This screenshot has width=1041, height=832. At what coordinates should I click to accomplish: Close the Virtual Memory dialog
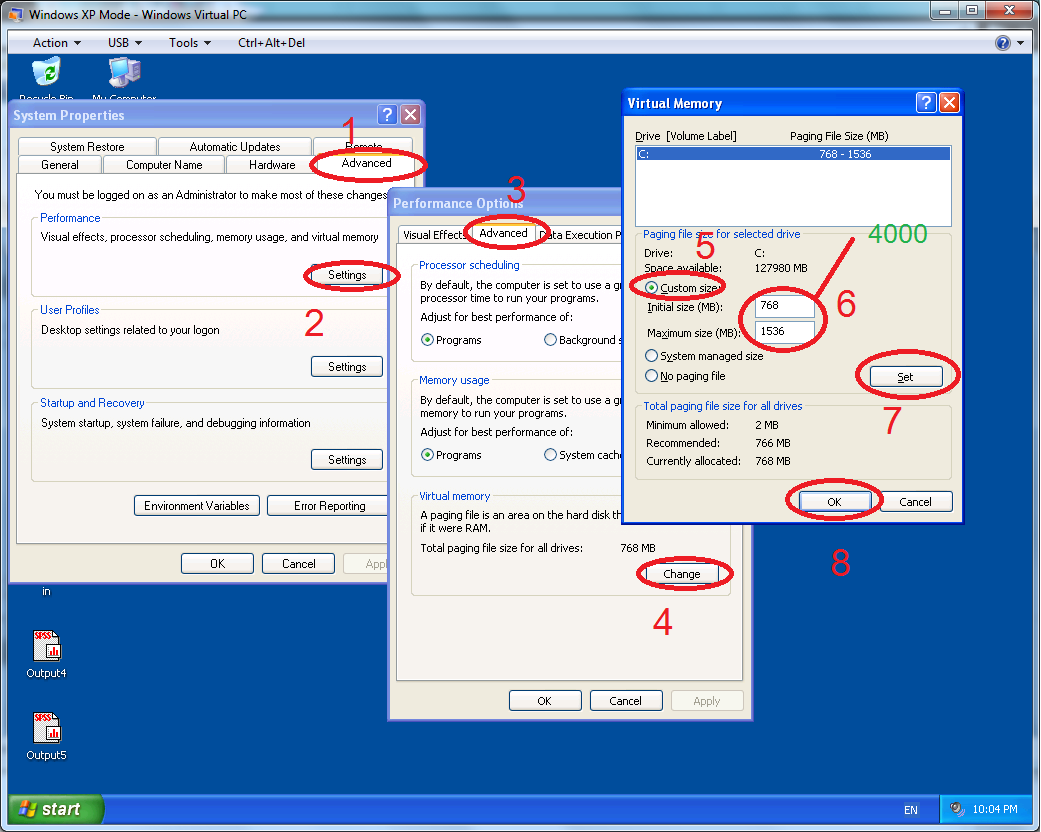949,102
